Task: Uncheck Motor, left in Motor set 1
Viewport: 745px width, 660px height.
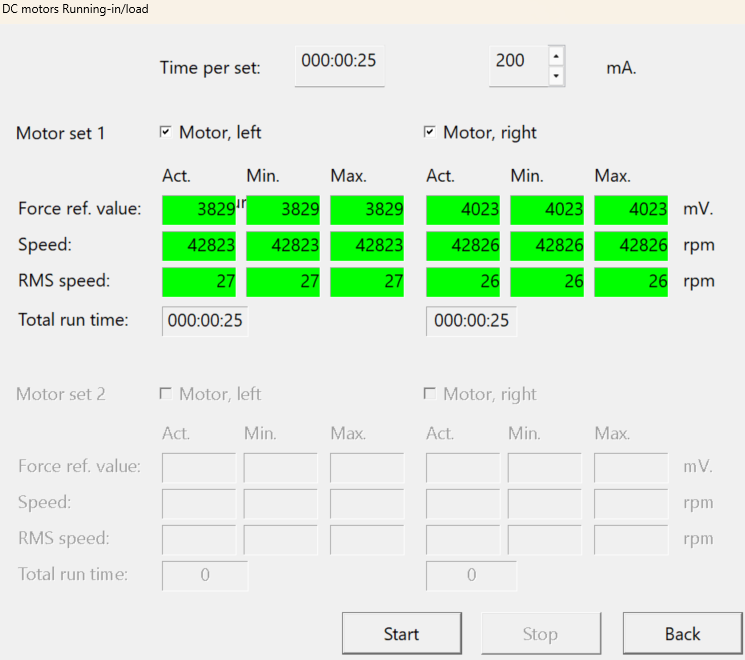Action: point(165,132)
